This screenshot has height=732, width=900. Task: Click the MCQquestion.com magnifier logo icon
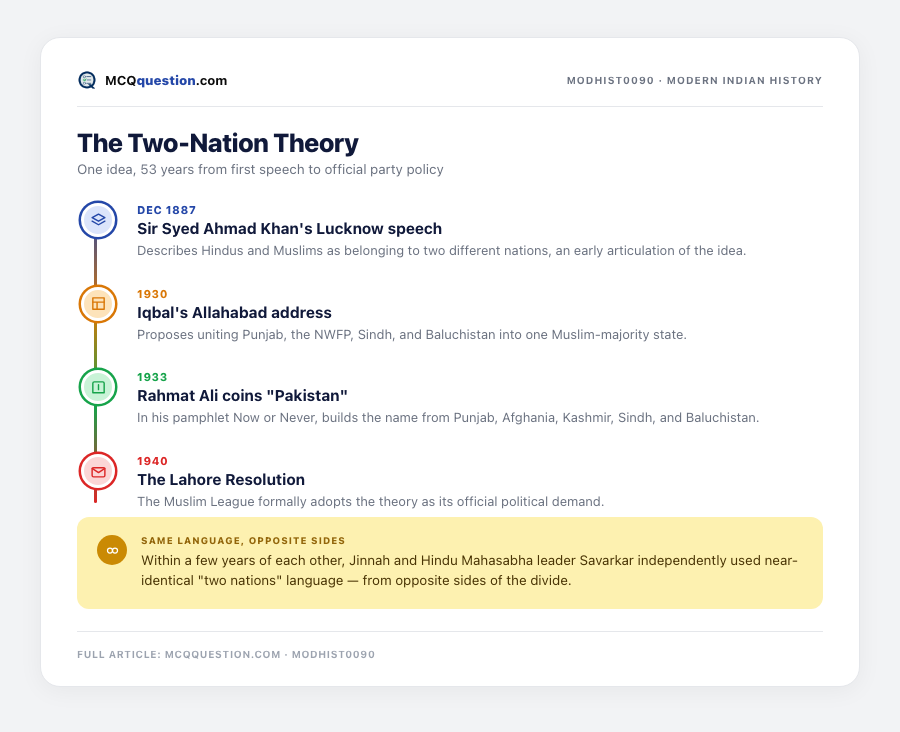87,80
